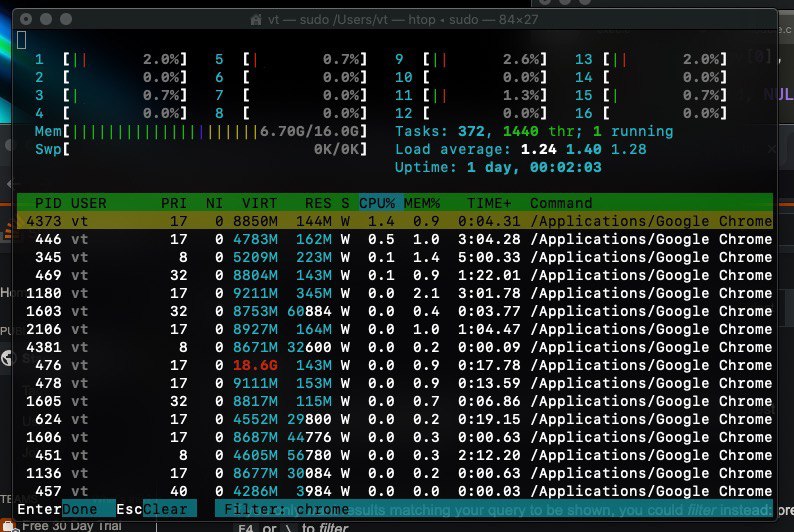Sort by the Command column header

point(561,203)
